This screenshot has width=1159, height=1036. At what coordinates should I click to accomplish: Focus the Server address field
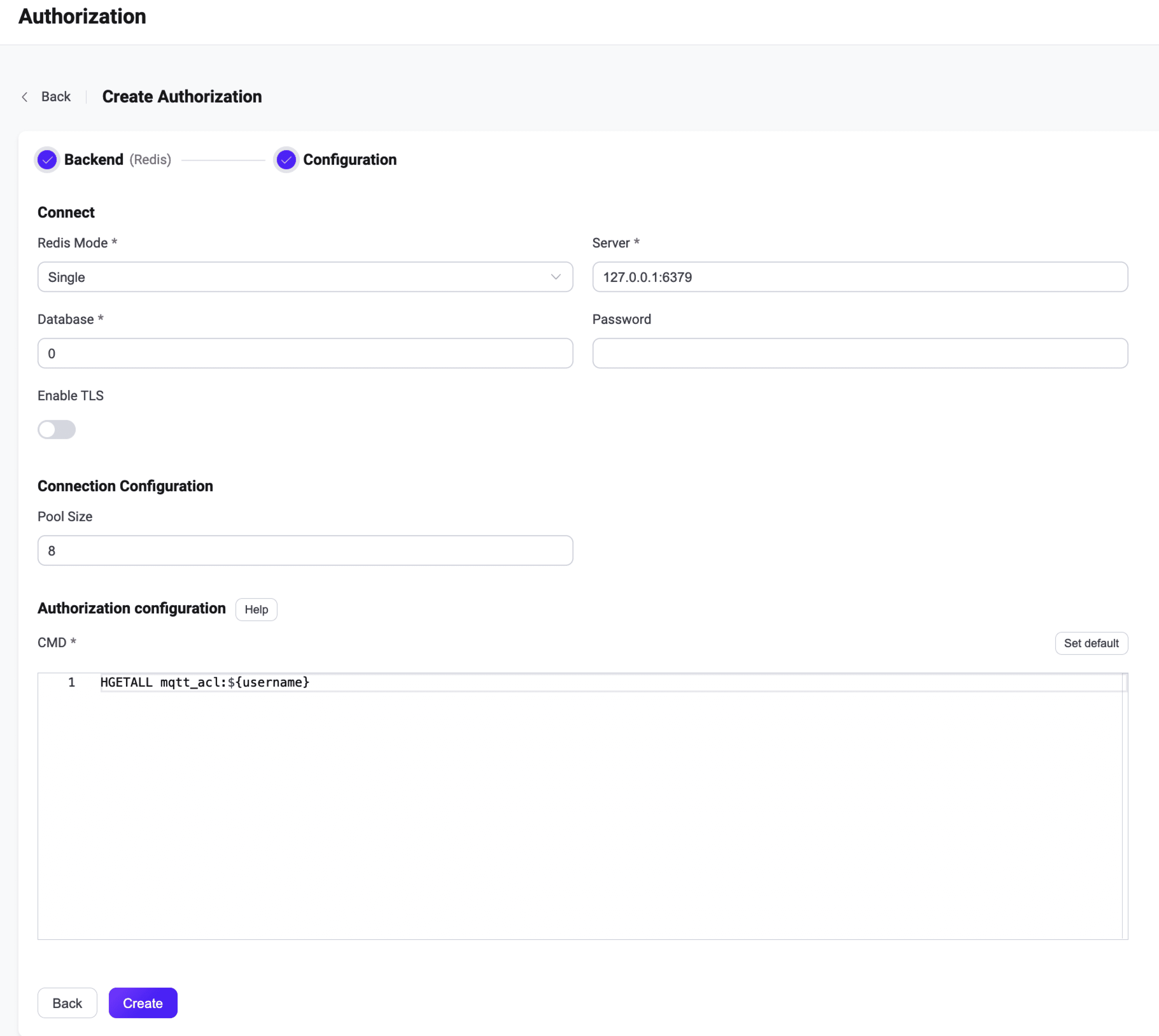point(860,277)
